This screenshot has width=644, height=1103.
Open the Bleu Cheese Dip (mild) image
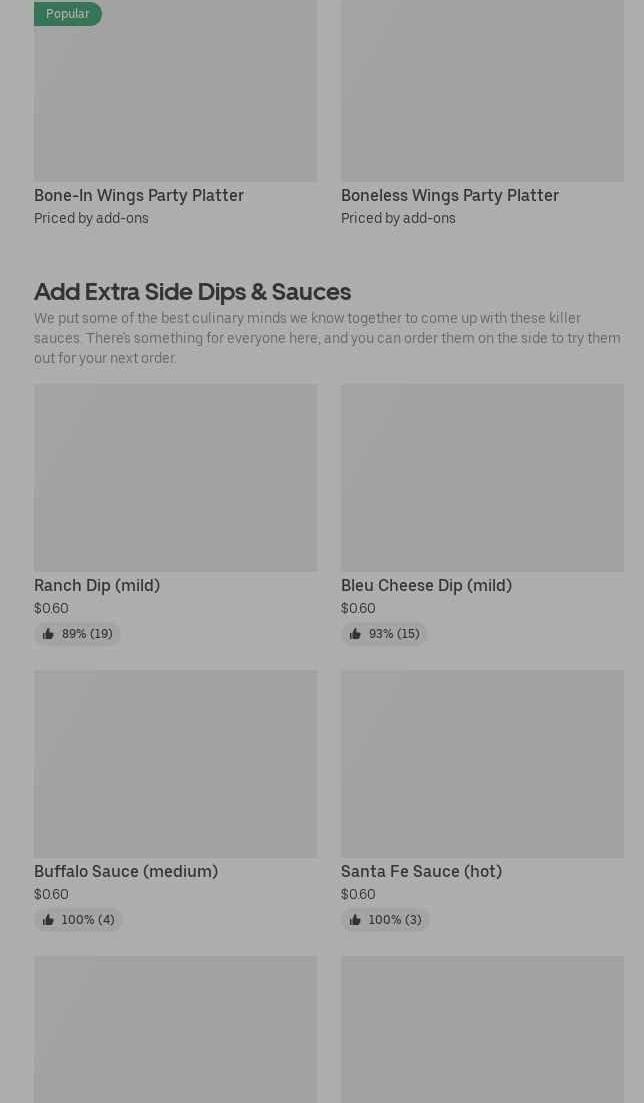(x=482, y=478)
